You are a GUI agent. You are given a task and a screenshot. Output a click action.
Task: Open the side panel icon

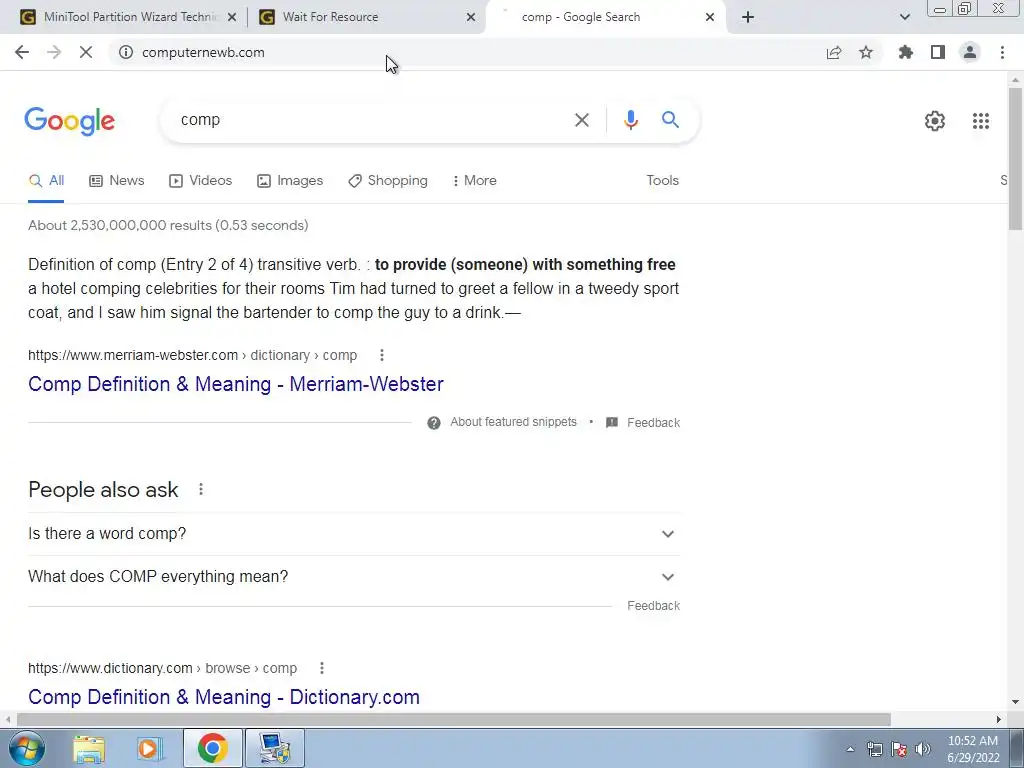[x=938, y=52]
